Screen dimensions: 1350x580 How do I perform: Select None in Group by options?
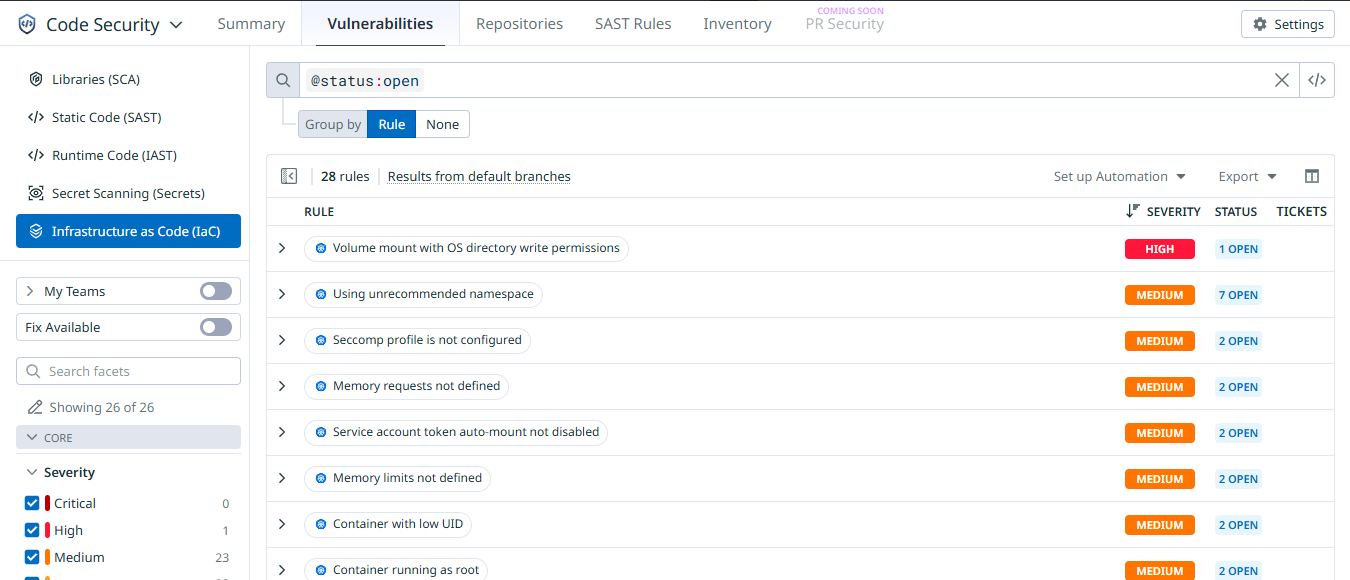pos(442,124)
